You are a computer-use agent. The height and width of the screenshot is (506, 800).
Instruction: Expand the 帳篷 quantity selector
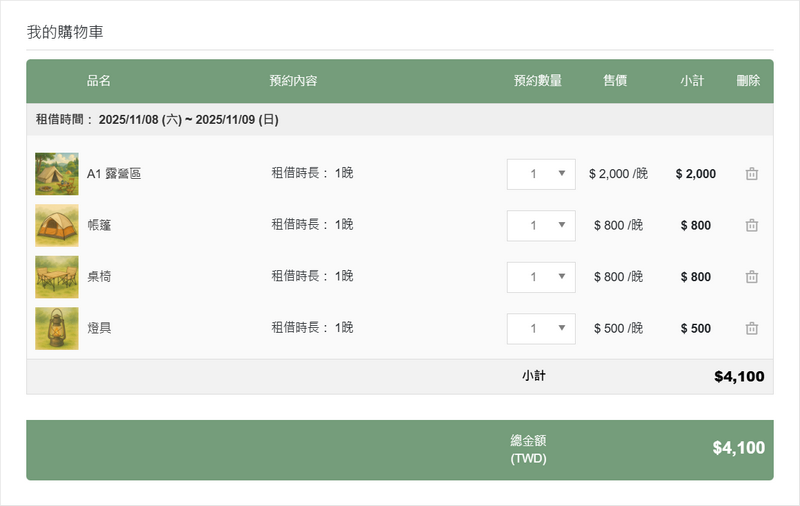coord(541,225)
